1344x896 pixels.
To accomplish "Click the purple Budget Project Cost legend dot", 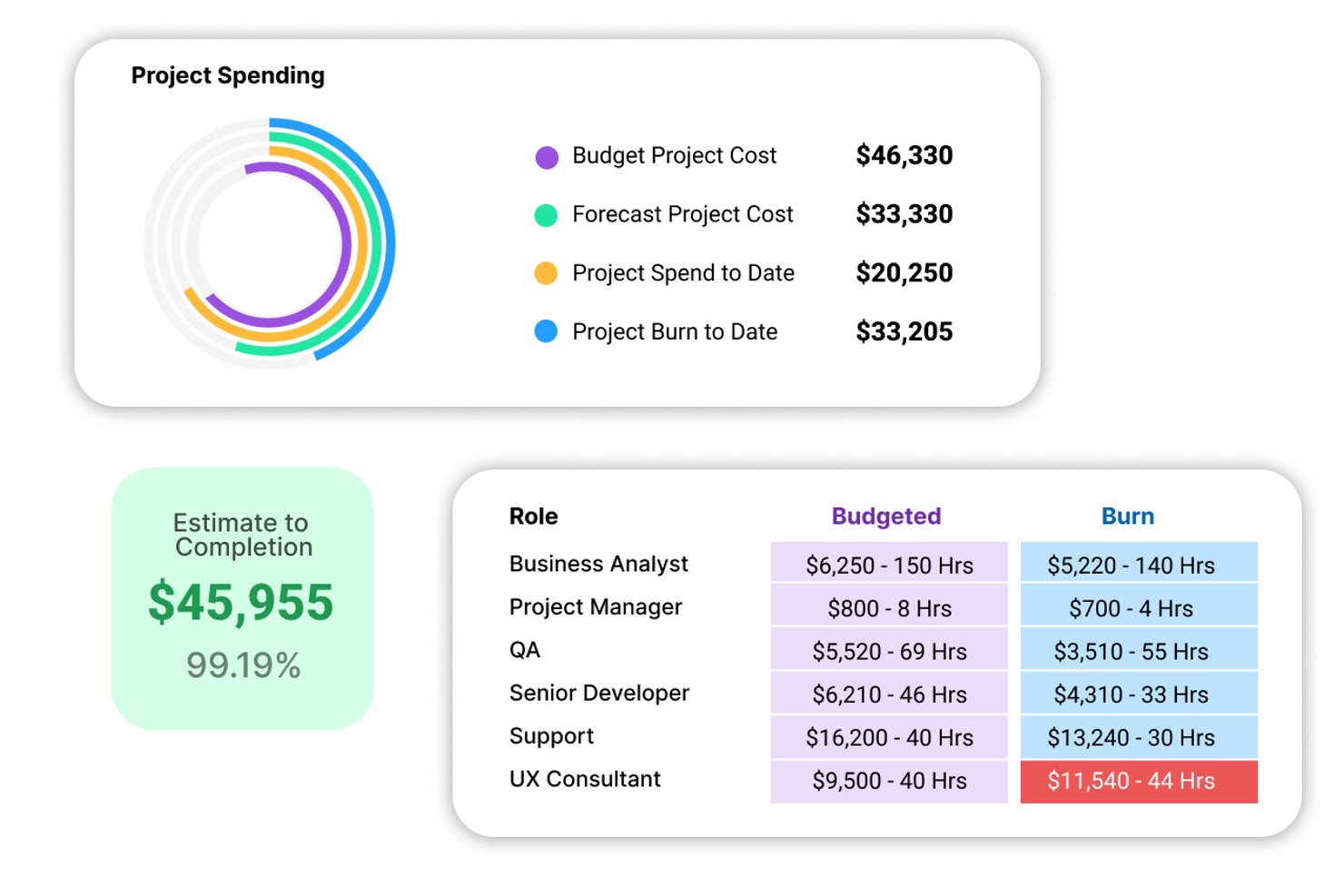I will (547, 157).
